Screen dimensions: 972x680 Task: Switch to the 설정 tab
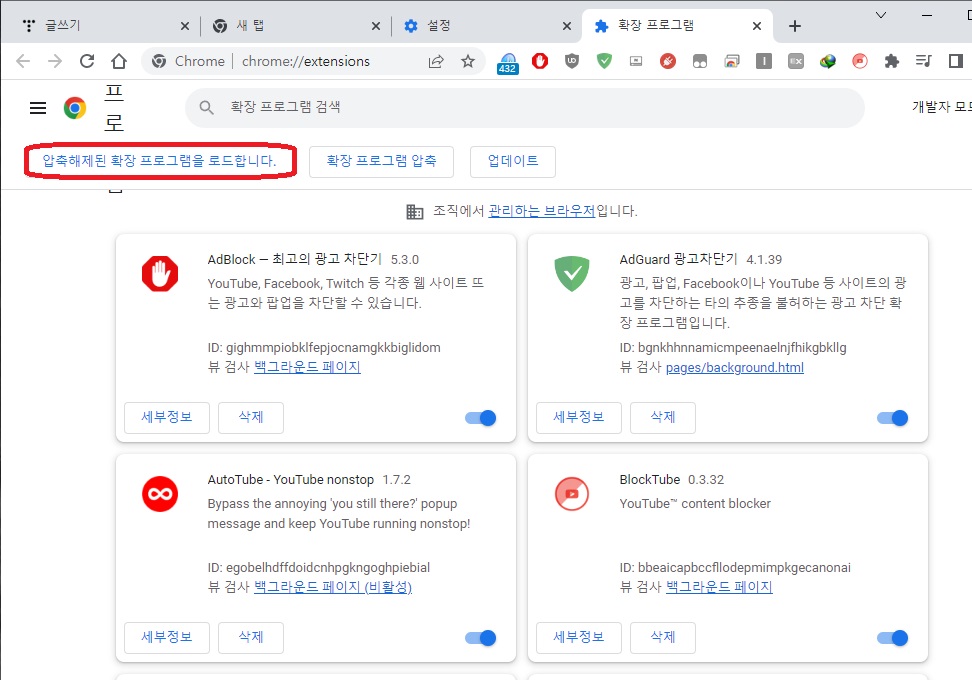[487, 26]
